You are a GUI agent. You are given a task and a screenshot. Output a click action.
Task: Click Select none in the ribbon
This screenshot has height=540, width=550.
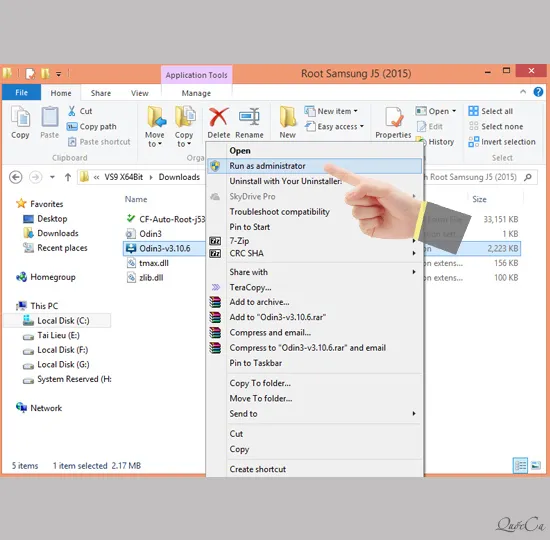[496, 126]
